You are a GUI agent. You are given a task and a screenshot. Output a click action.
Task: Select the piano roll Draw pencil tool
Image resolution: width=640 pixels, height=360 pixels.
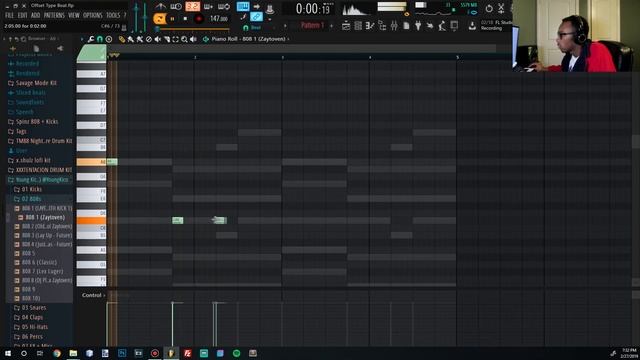click(122, 39)
